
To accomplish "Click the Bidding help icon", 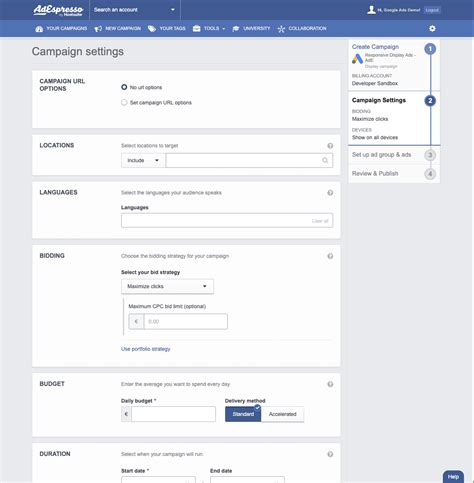I will (330, 256).
